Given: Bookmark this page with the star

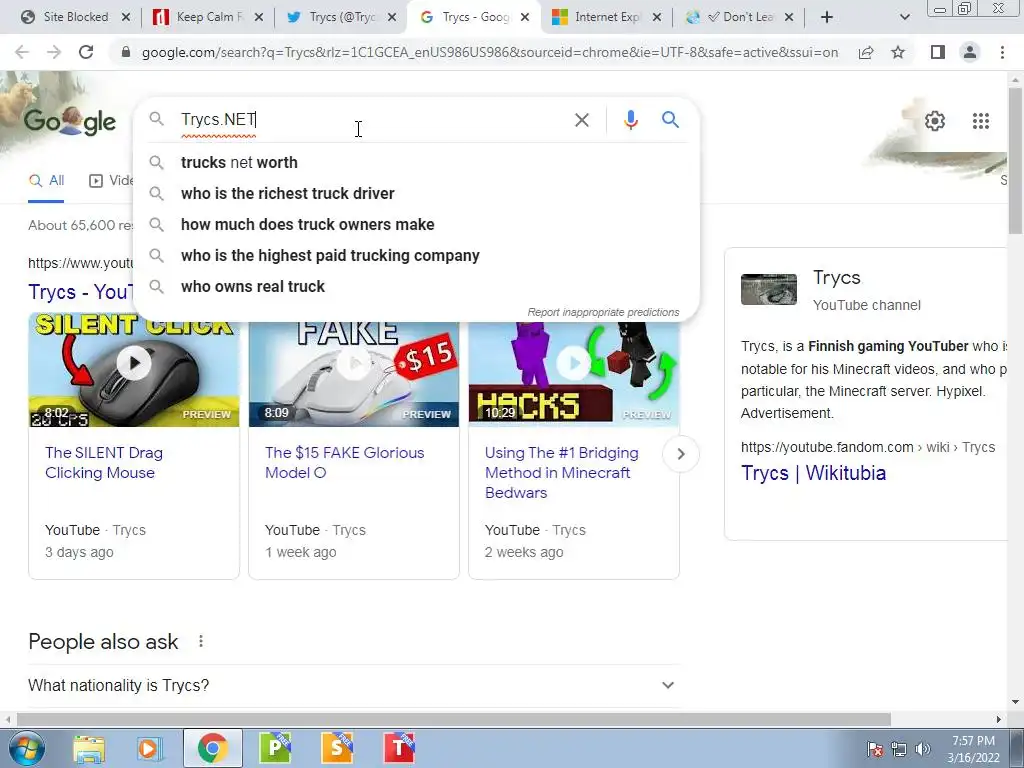Looking at the screenshot, I should point(898,52).
